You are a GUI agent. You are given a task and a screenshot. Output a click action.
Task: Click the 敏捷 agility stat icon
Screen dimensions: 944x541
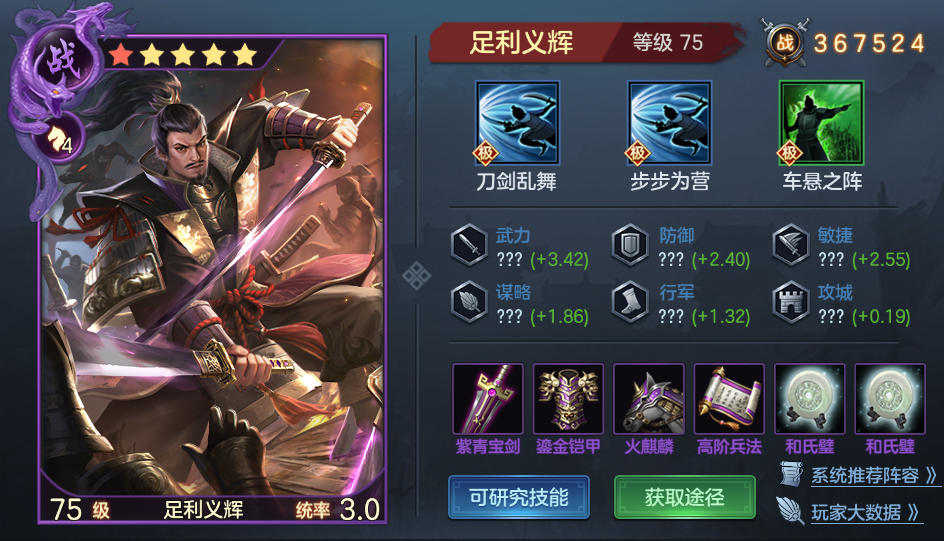pos(791,245)
